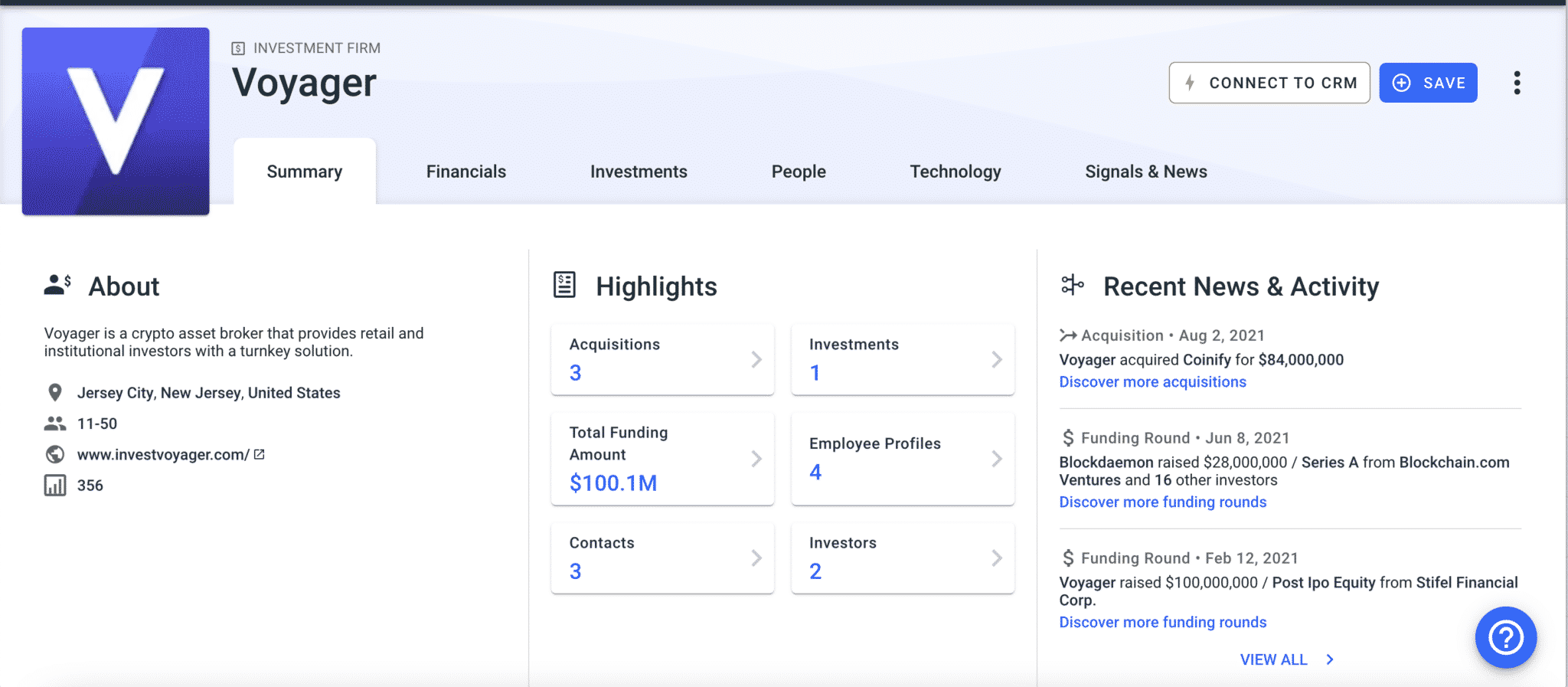The width and height of the screenshot is (1568, 687).
Task: Switch to the Summary tab
Action: (x=305, y=172)
